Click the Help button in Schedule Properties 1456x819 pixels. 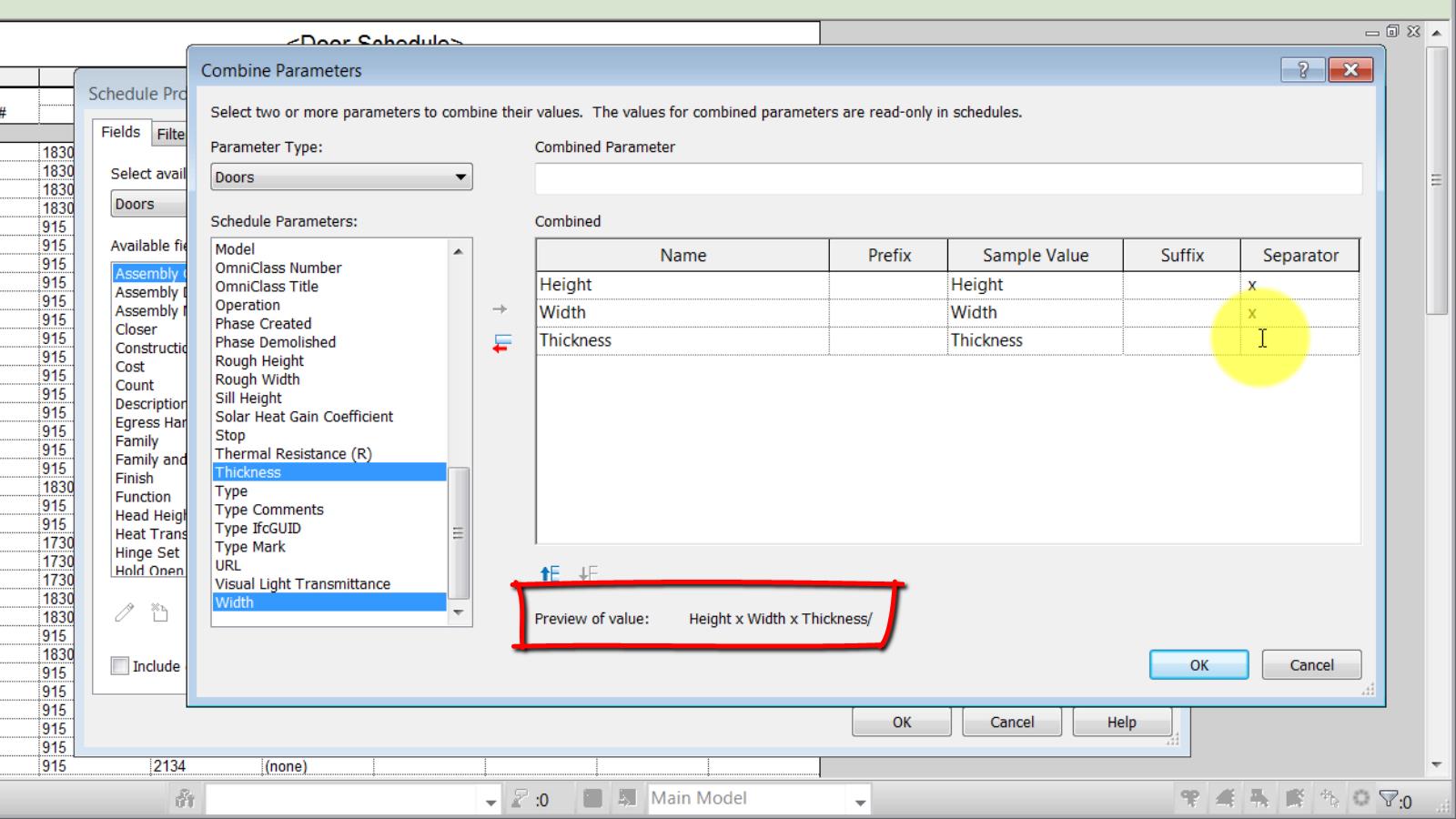coord(1122,722)
